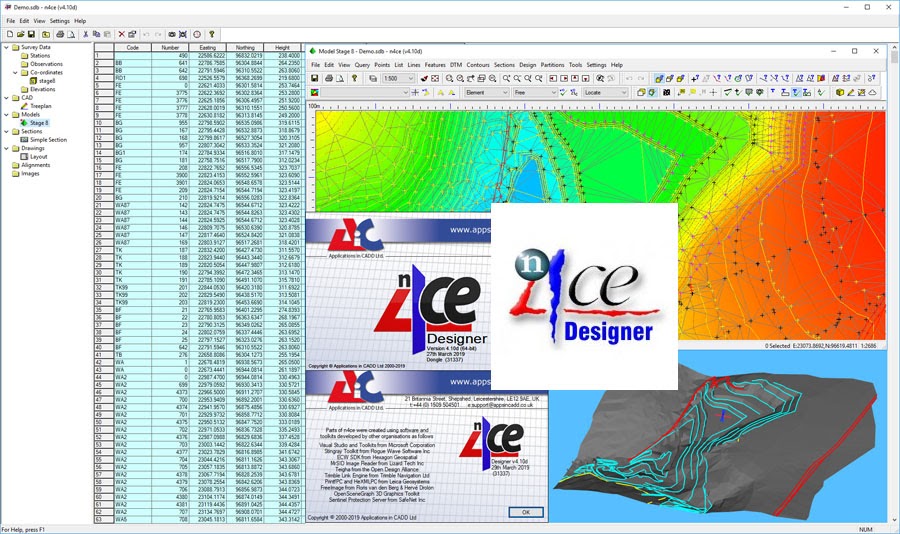The image size is (900, 534).
Task: Select the Treeplan item under CAD
Action: [41, 106]
